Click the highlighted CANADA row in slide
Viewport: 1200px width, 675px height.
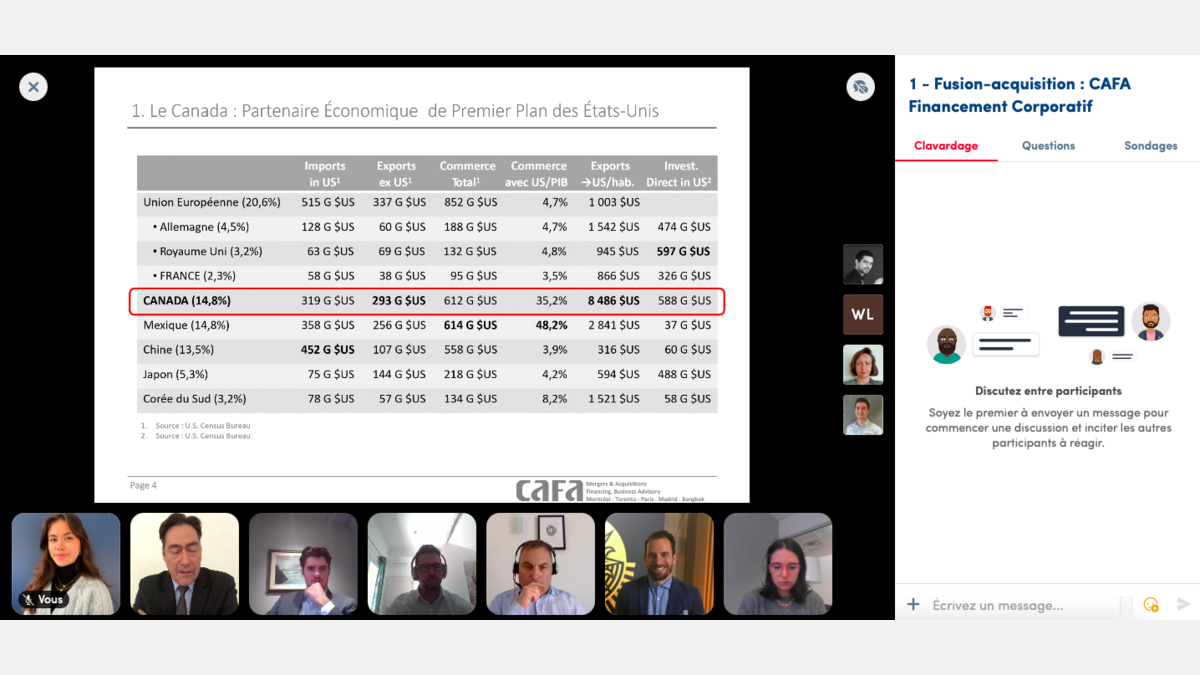coord(426,301)
